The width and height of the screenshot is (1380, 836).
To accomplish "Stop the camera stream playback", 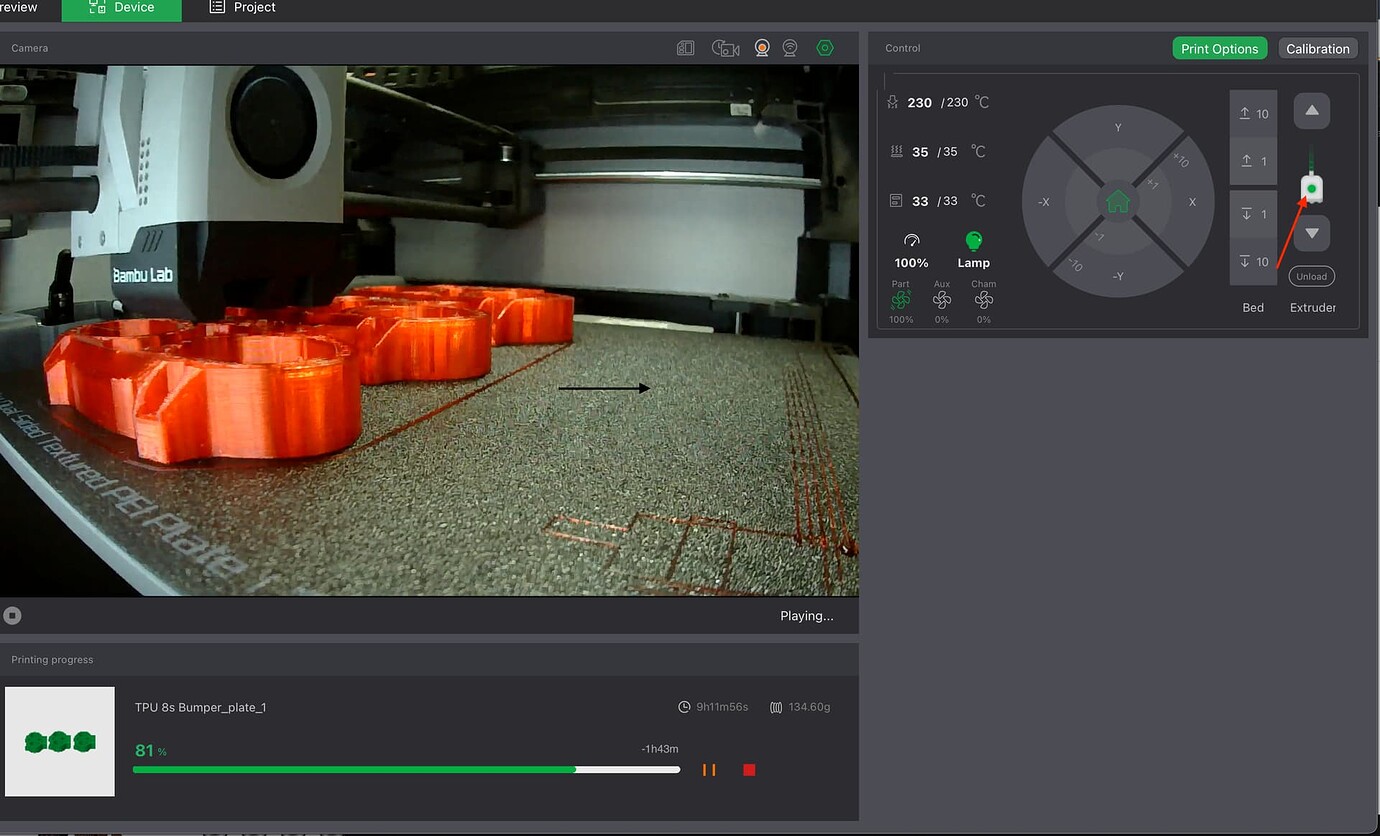I will coord(12,616).
